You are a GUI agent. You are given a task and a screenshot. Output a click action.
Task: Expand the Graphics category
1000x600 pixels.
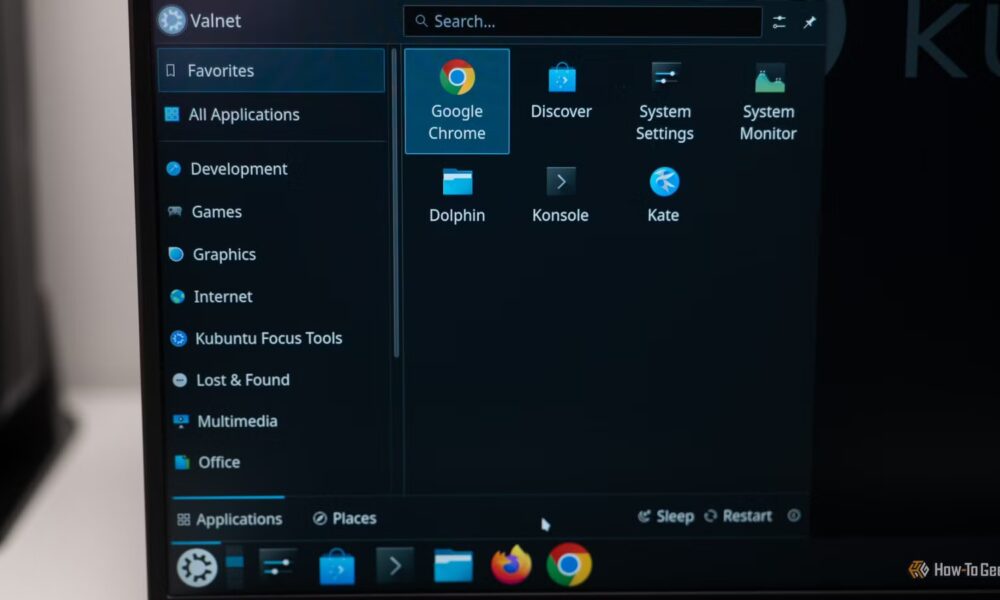pyautogui.click(x=225, y=254)
